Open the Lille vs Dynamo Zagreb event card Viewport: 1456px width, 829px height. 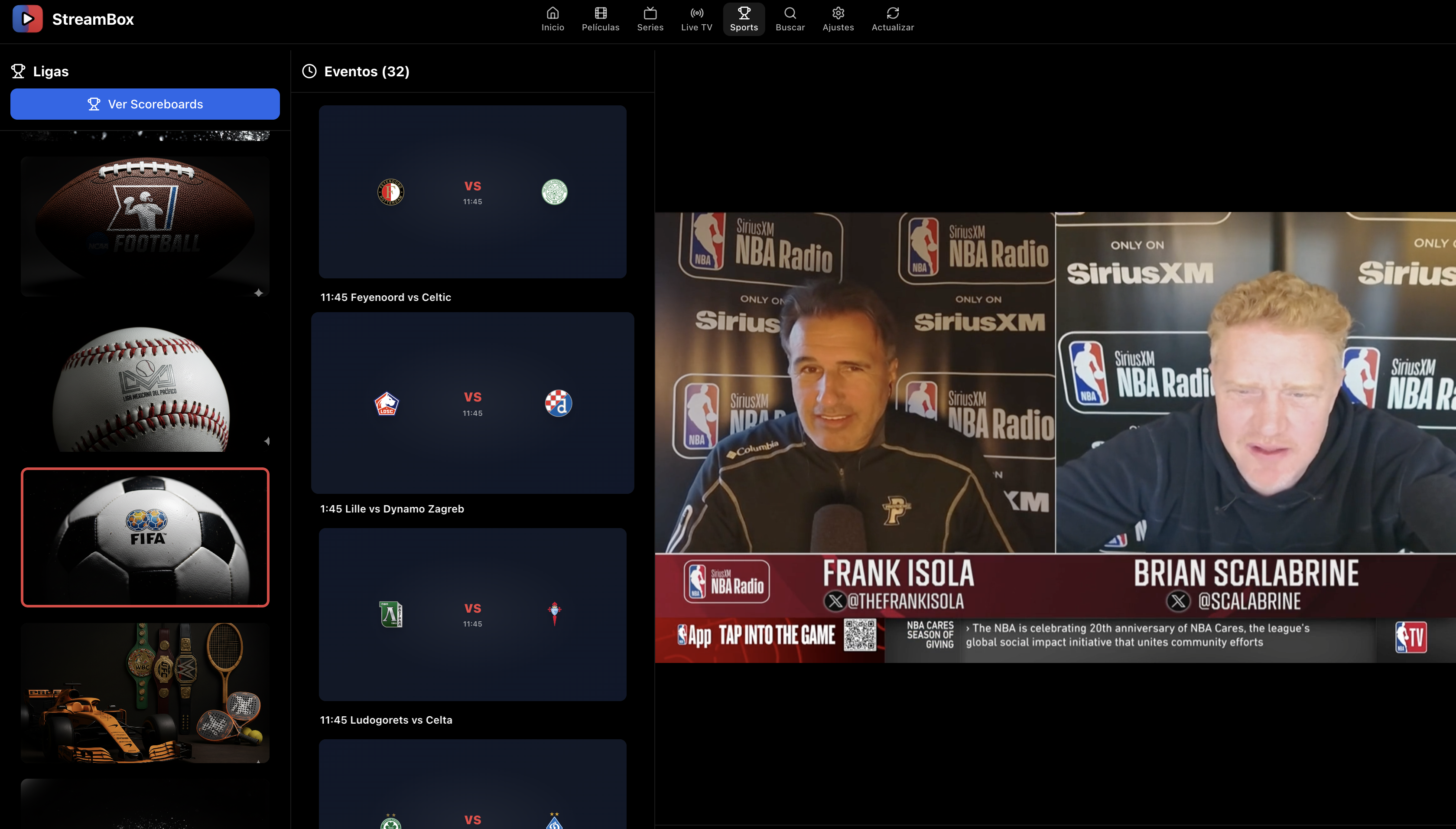(x=472, y=402)
